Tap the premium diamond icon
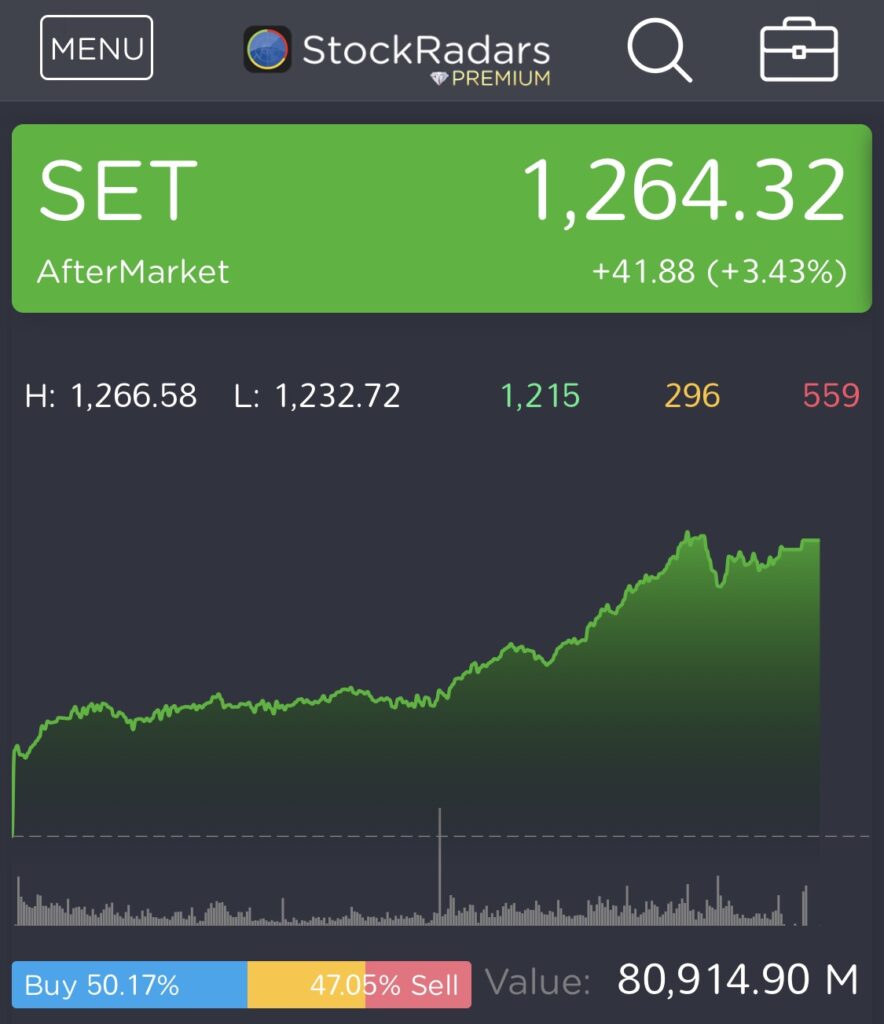This screenshot has width=884, height=1024. pos(439,78)
